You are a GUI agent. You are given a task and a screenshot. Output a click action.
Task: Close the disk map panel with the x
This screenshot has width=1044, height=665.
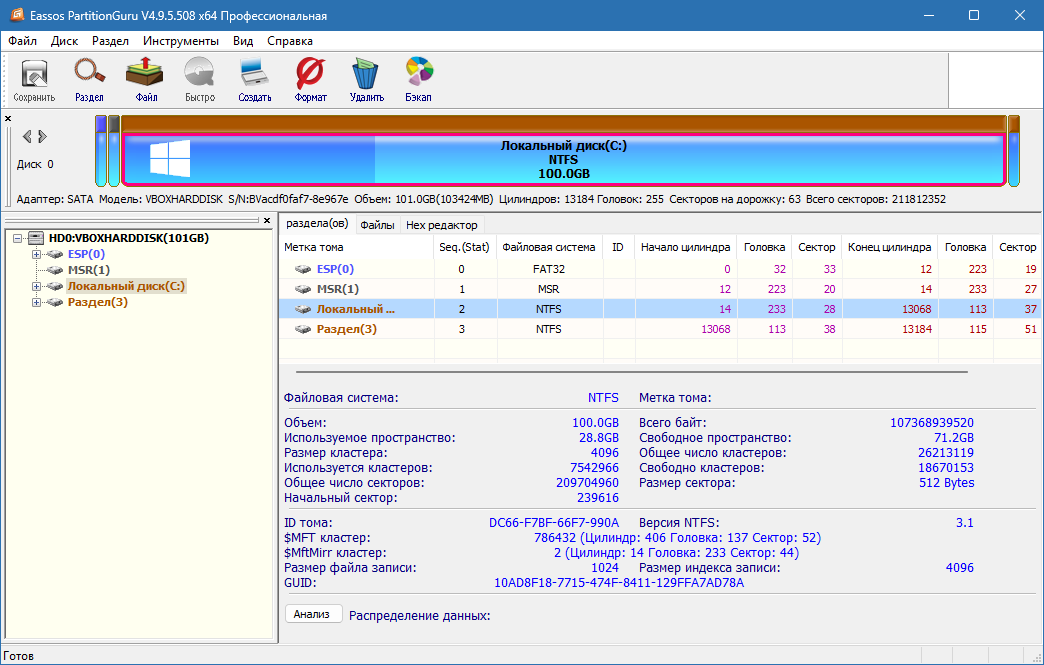pos(8,118)
